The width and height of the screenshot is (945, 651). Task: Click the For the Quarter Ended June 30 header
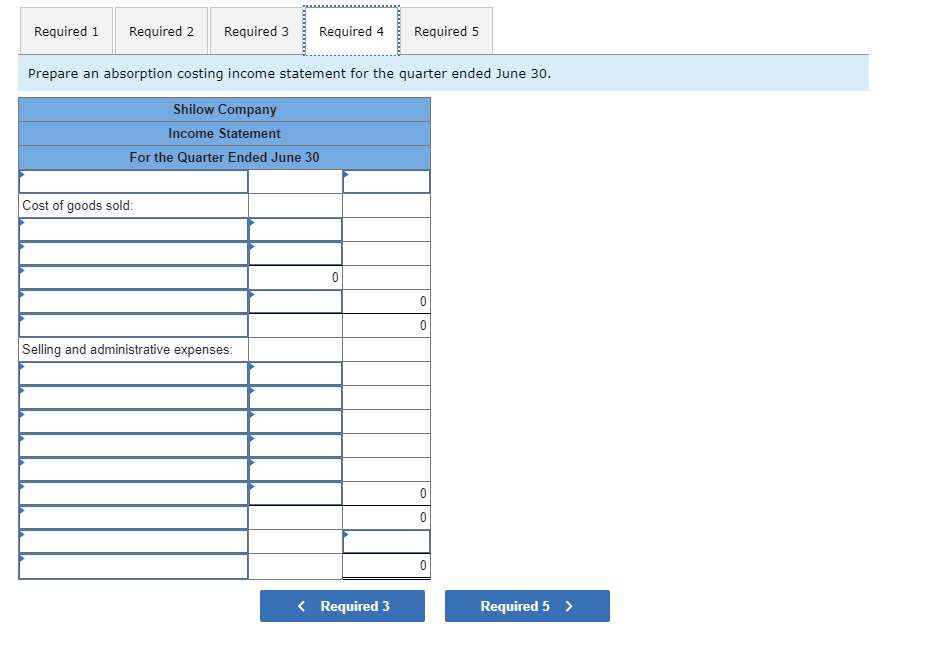click(x=224, y=157)
